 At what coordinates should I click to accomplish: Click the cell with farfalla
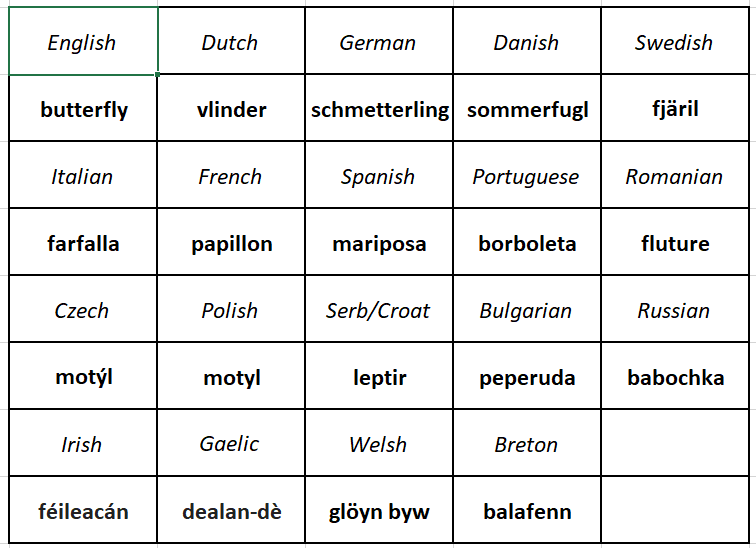[83, 243]
